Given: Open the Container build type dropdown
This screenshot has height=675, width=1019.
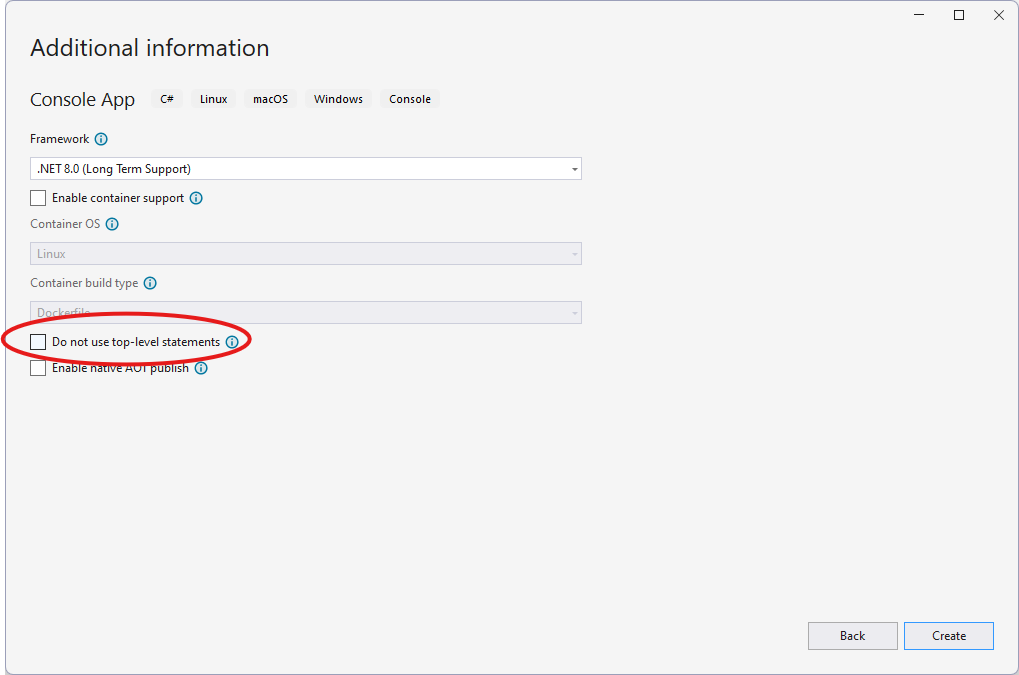Looking at the screenshot, I should (305, 313).
